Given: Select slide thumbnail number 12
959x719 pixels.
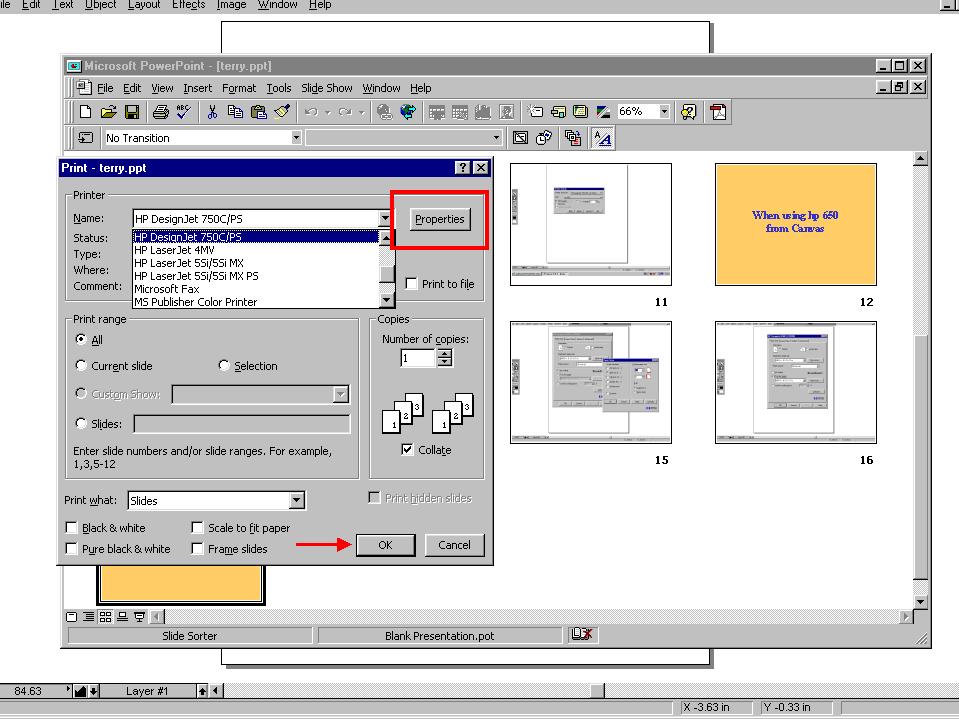Looking at the screenshot, I should [x=796, y=224].
